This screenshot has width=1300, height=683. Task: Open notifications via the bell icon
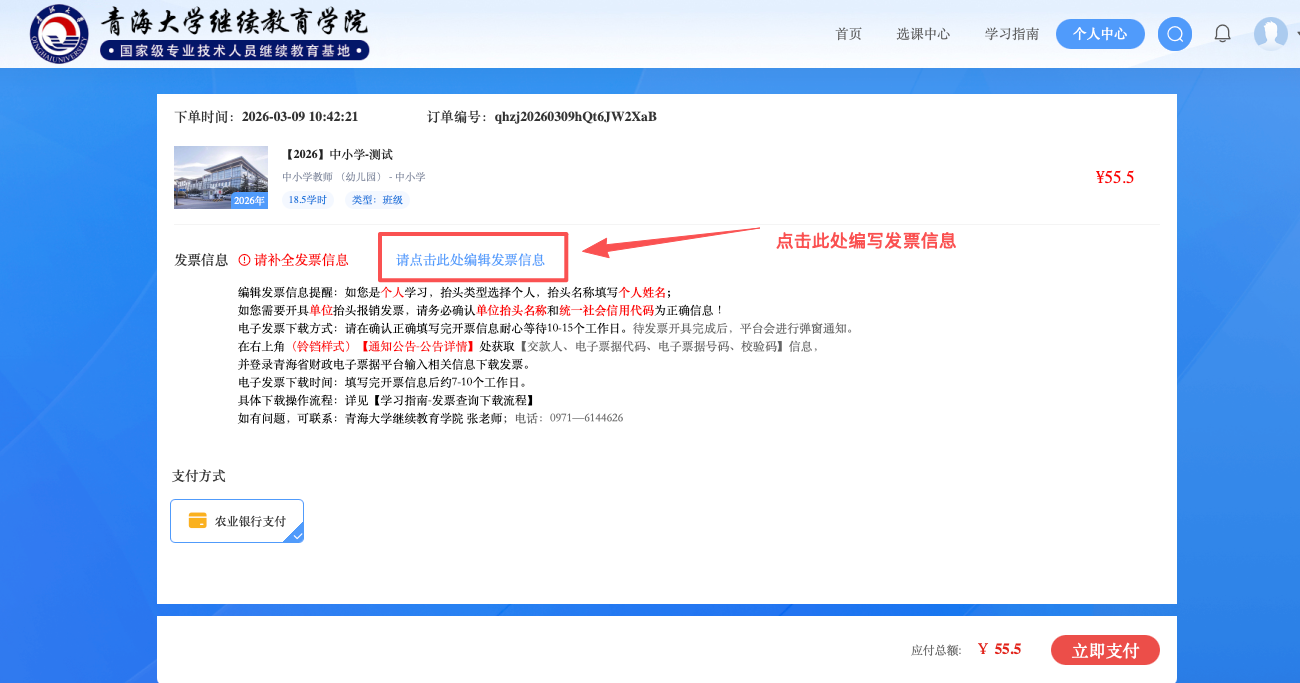pyautogui.click(x=1222, y=34)
